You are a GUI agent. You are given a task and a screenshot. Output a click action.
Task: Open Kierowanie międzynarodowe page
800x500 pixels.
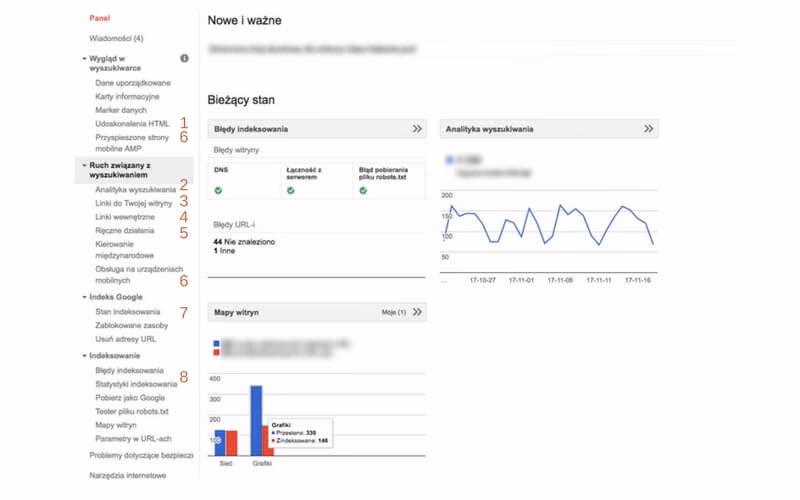coord(124,249)
